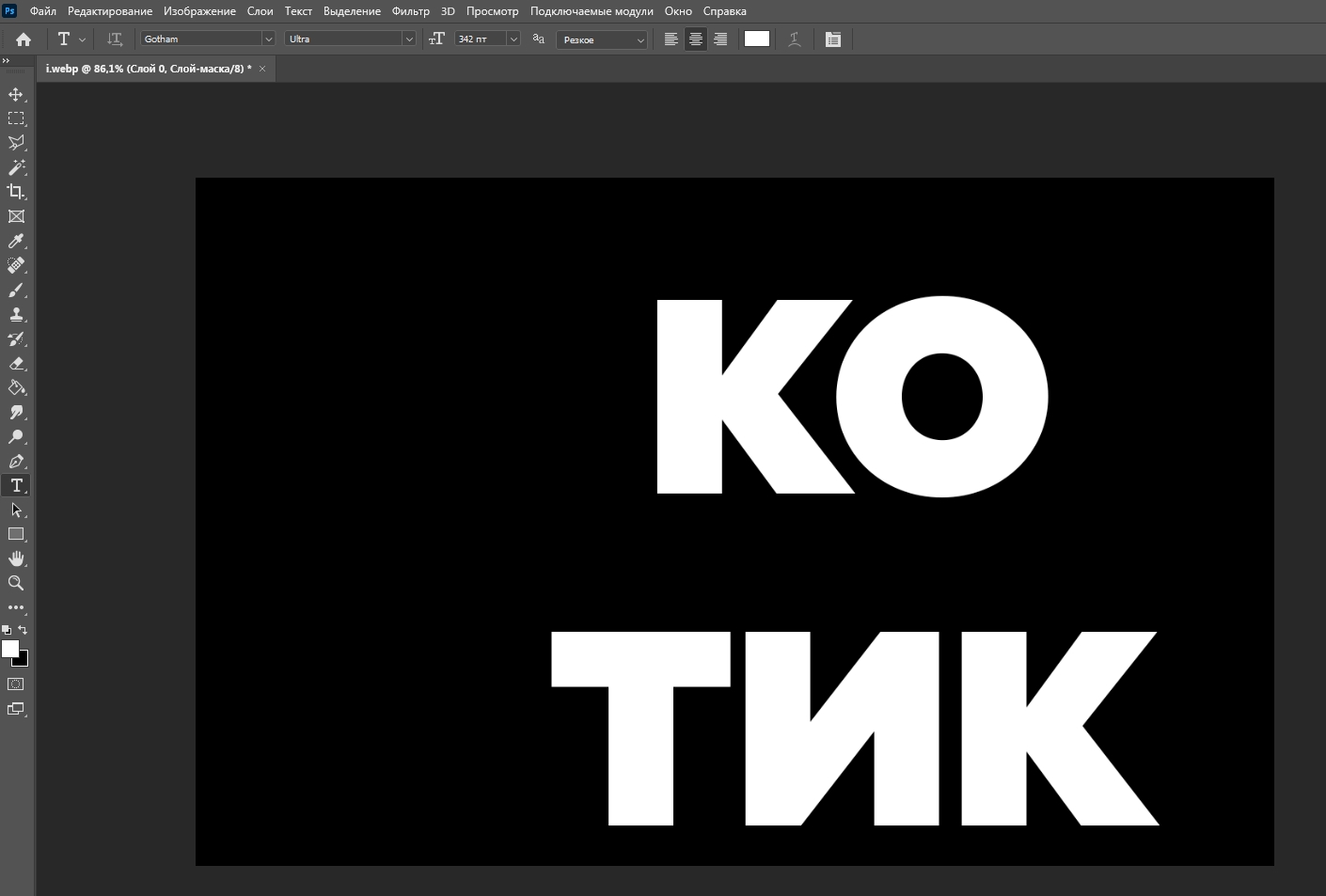Image resolution: width=1326 pixels, height=896 pixels.
Task: Open the Подключаемые модули menu
Action: pyautogui.click(x=592, y=11)
